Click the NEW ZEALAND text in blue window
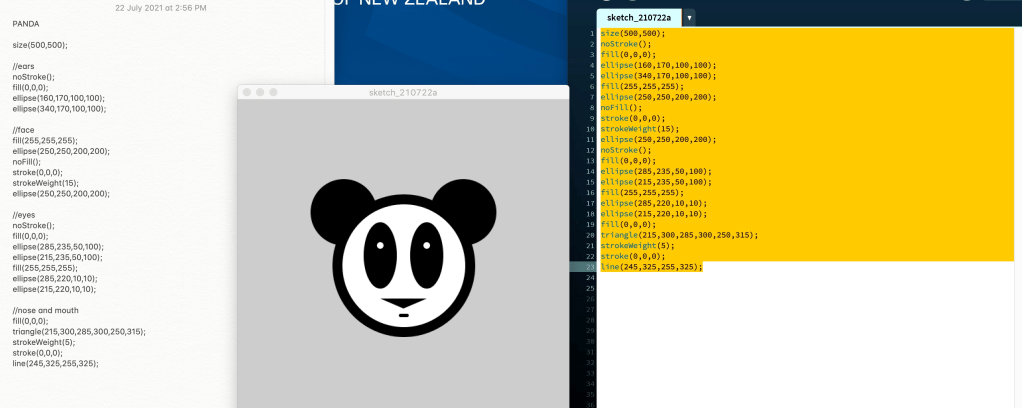This screenshot has height=408, width=1022. tap(428, 3)
